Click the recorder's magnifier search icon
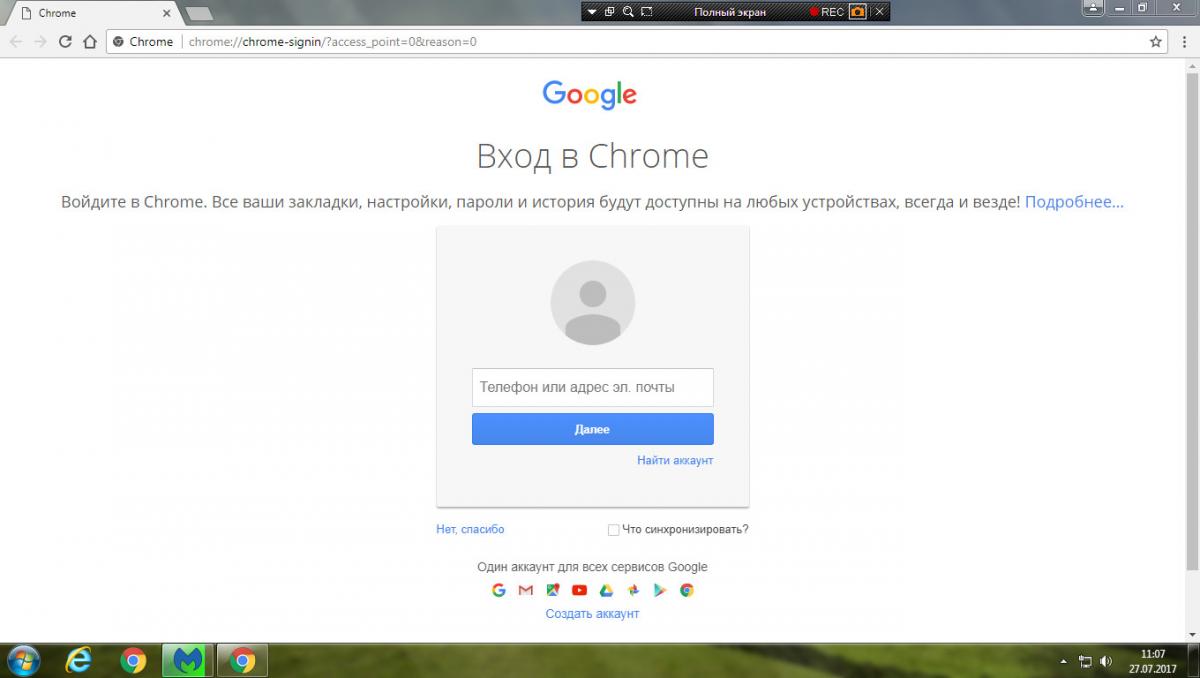 coord(627,12)
